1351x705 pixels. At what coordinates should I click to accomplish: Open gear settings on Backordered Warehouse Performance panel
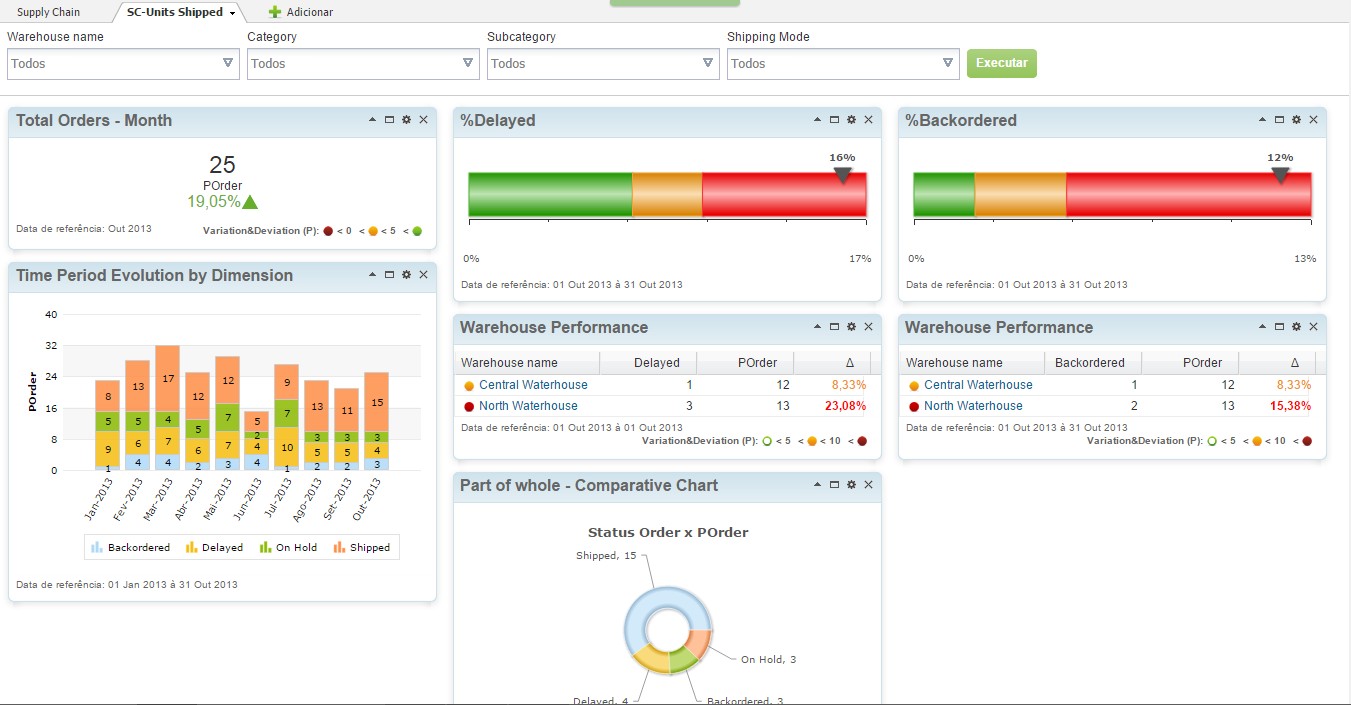pos(1296,327)
